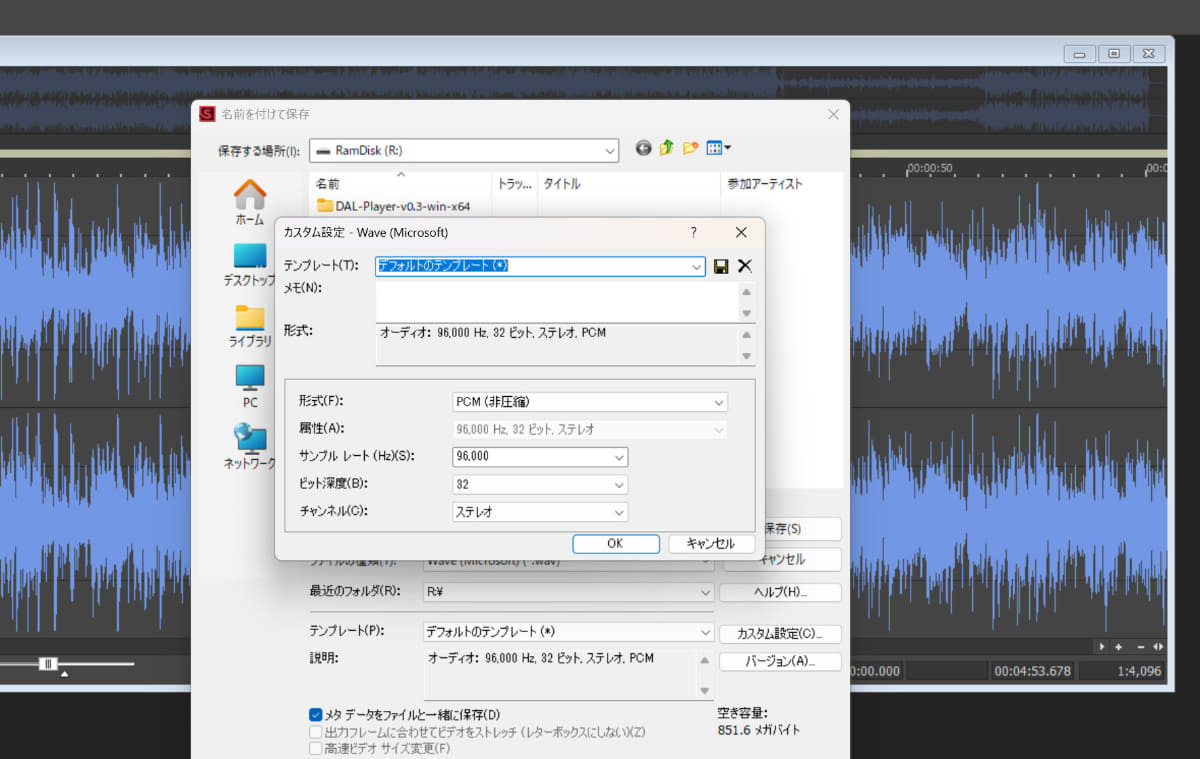
Task: Click the メモ(N) text field
Action: [x=556, y=302]
